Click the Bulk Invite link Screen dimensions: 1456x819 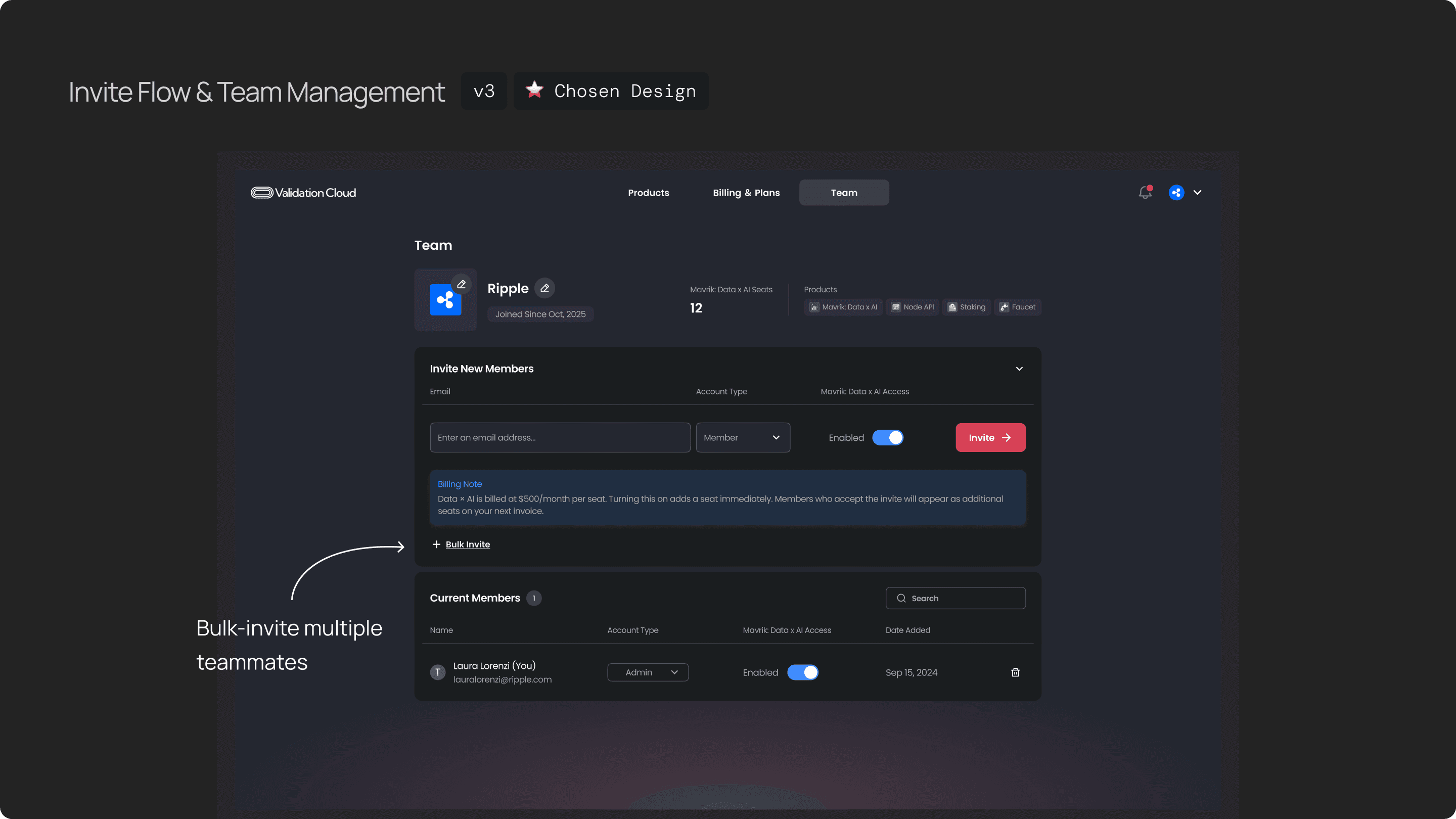point(468,544)
